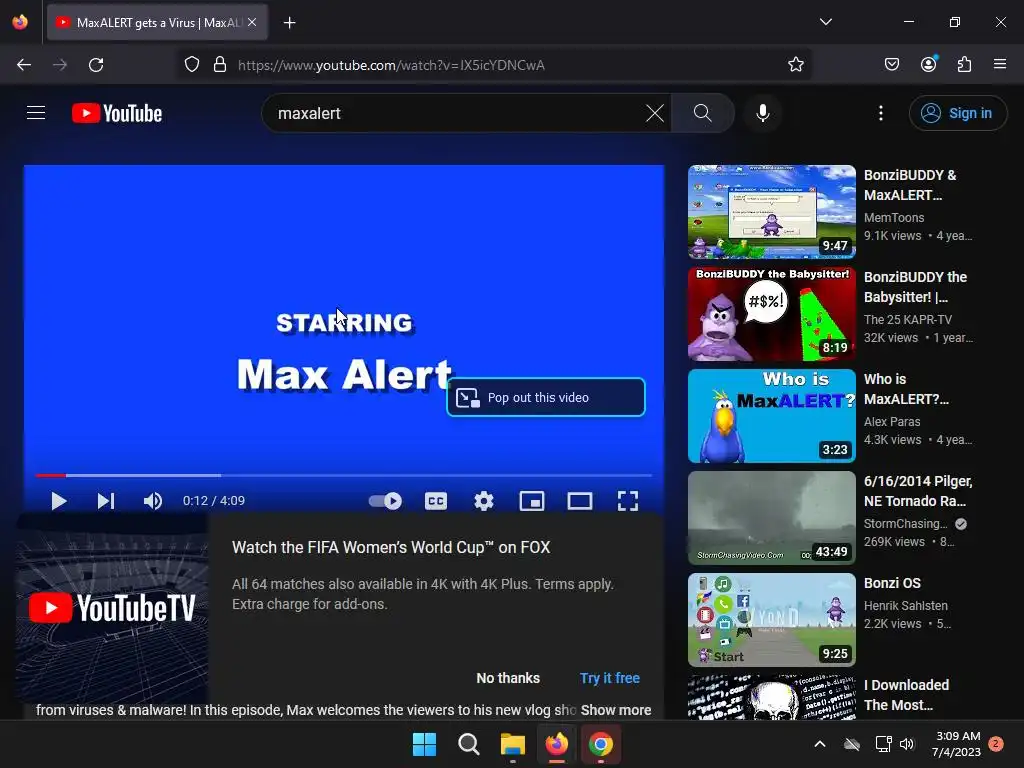The image size is (1024, 768).
Task: List all tabs dropdown
Action: [x=825, y=22]
